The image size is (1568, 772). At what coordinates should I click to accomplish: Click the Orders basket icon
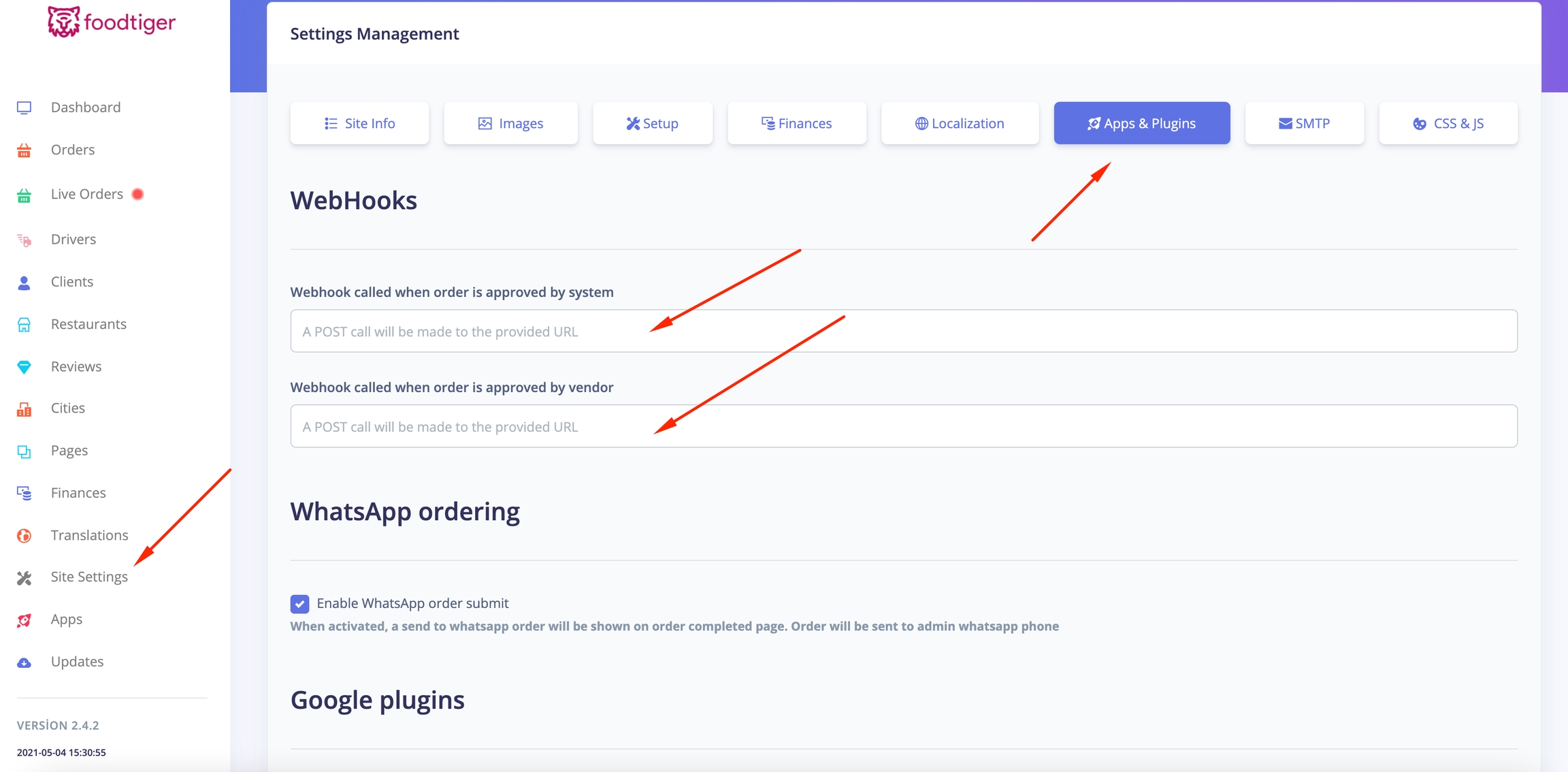pyautogui.click(x=24, y=150)
